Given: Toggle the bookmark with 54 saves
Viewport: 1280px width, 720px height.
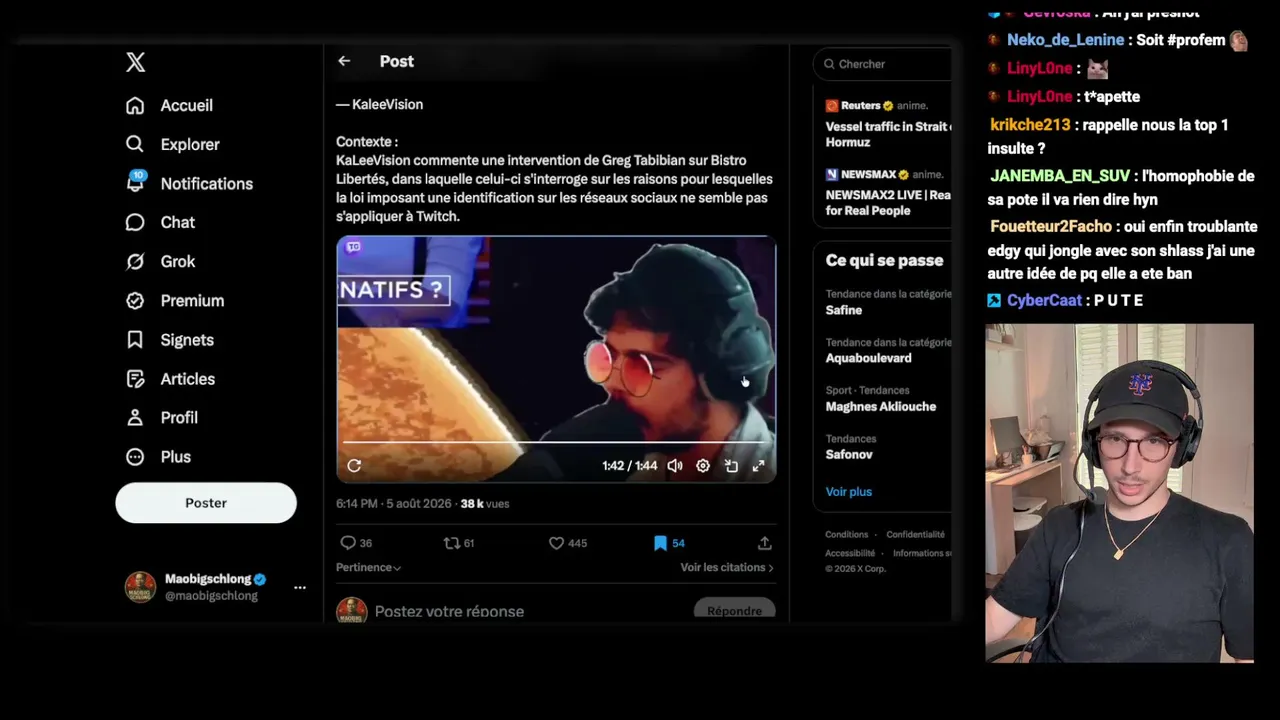Looking at the screenshot, I should click(669, 543).
